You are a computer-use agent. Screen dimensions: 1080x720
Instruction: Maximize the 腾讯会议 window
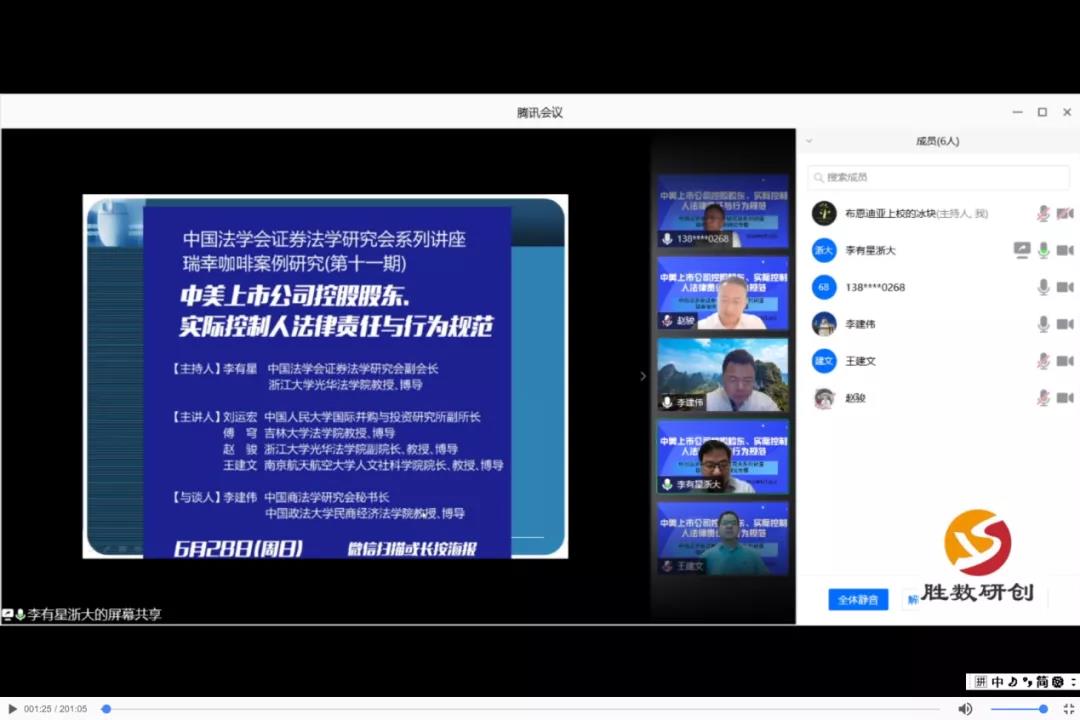click(1042, 112)
